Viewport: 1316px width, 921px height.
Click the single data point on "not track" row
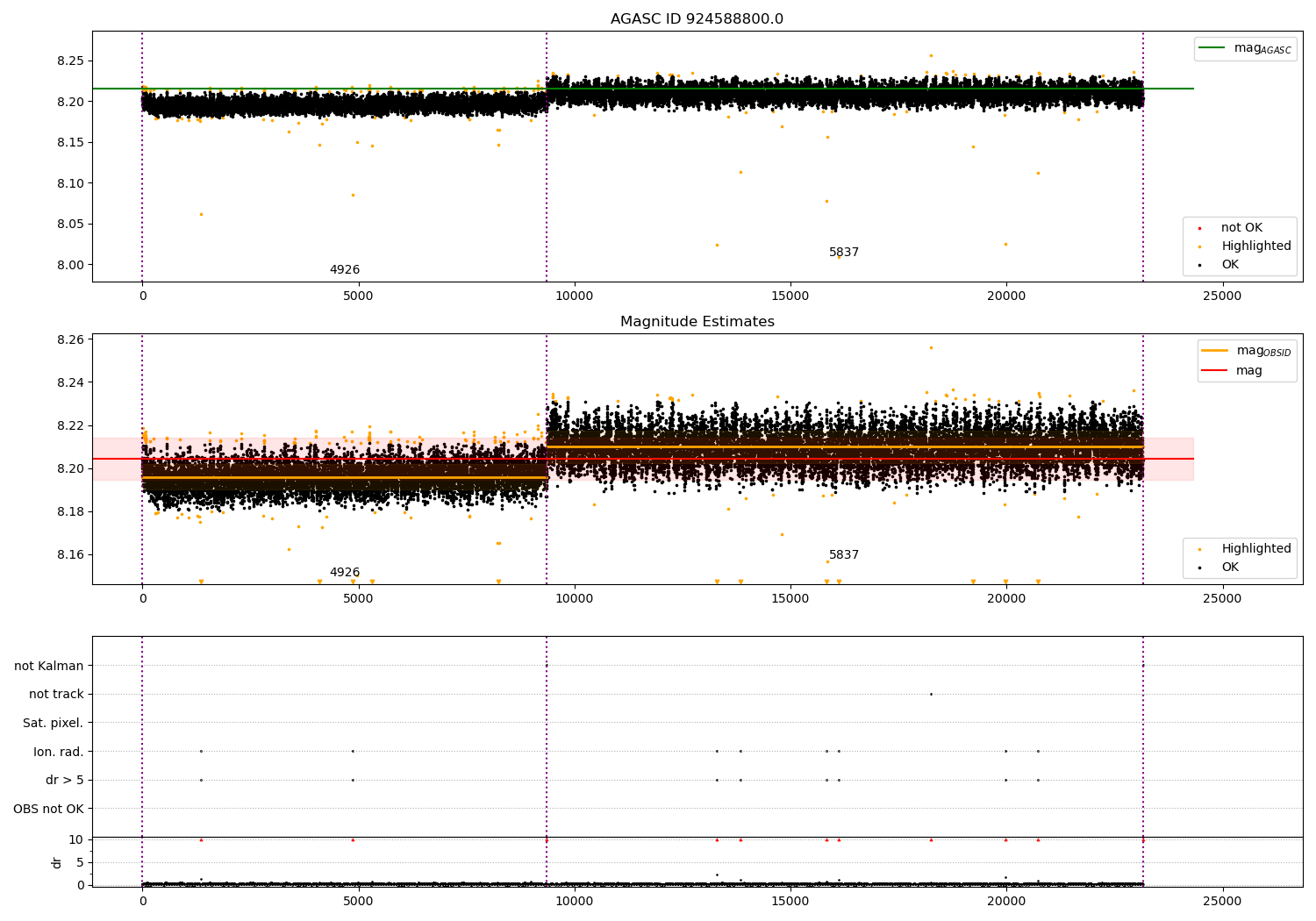tap(931, 694)
